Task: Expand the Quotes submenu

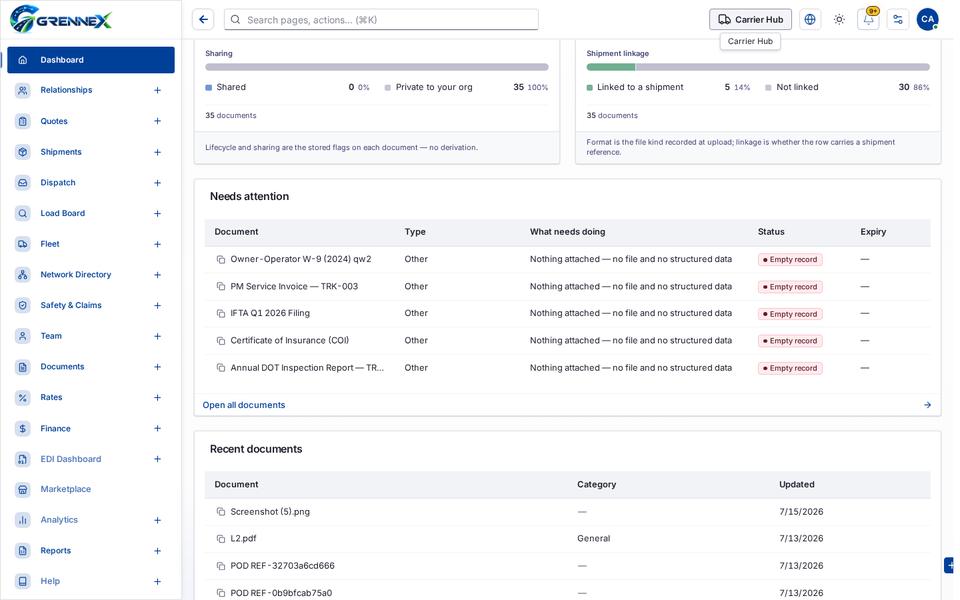Action: (x=157, y=121)
